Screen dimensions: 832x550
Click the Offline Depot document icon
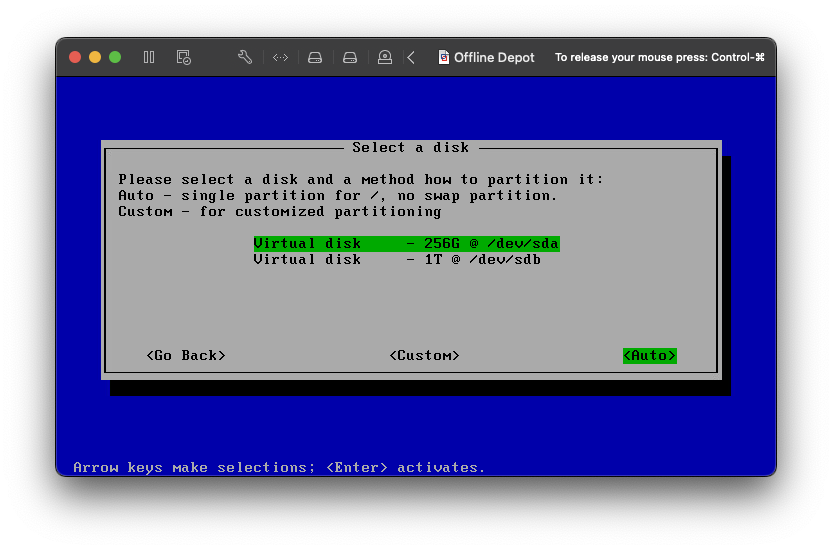444,57
